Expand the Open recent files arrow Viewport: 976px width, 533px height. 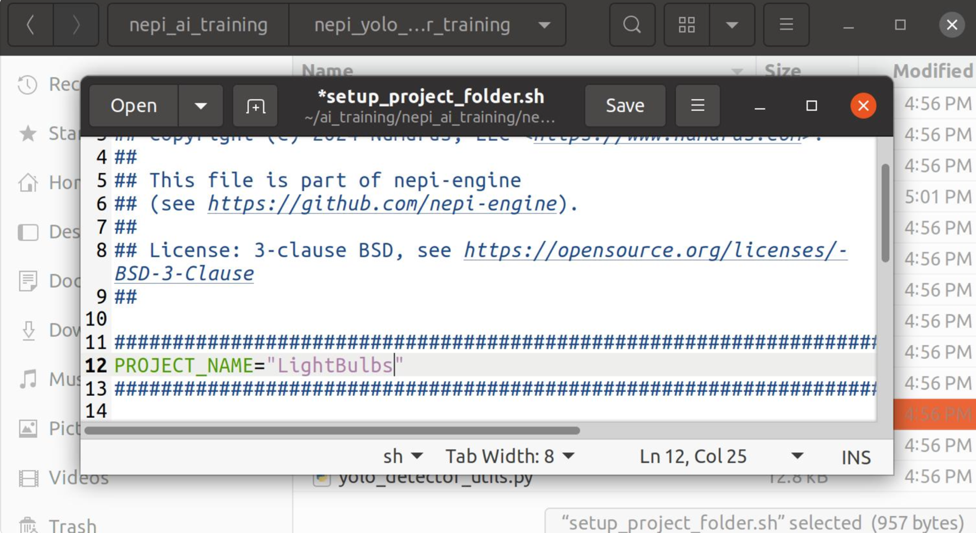click(201, 106)
